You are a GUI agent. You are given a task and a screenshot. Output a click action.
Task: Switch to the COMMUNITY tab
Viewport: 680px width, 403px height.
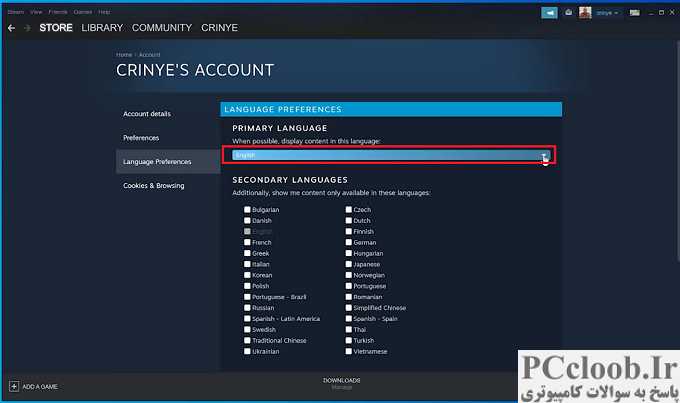pyautogui.click(x=162, y=28)
